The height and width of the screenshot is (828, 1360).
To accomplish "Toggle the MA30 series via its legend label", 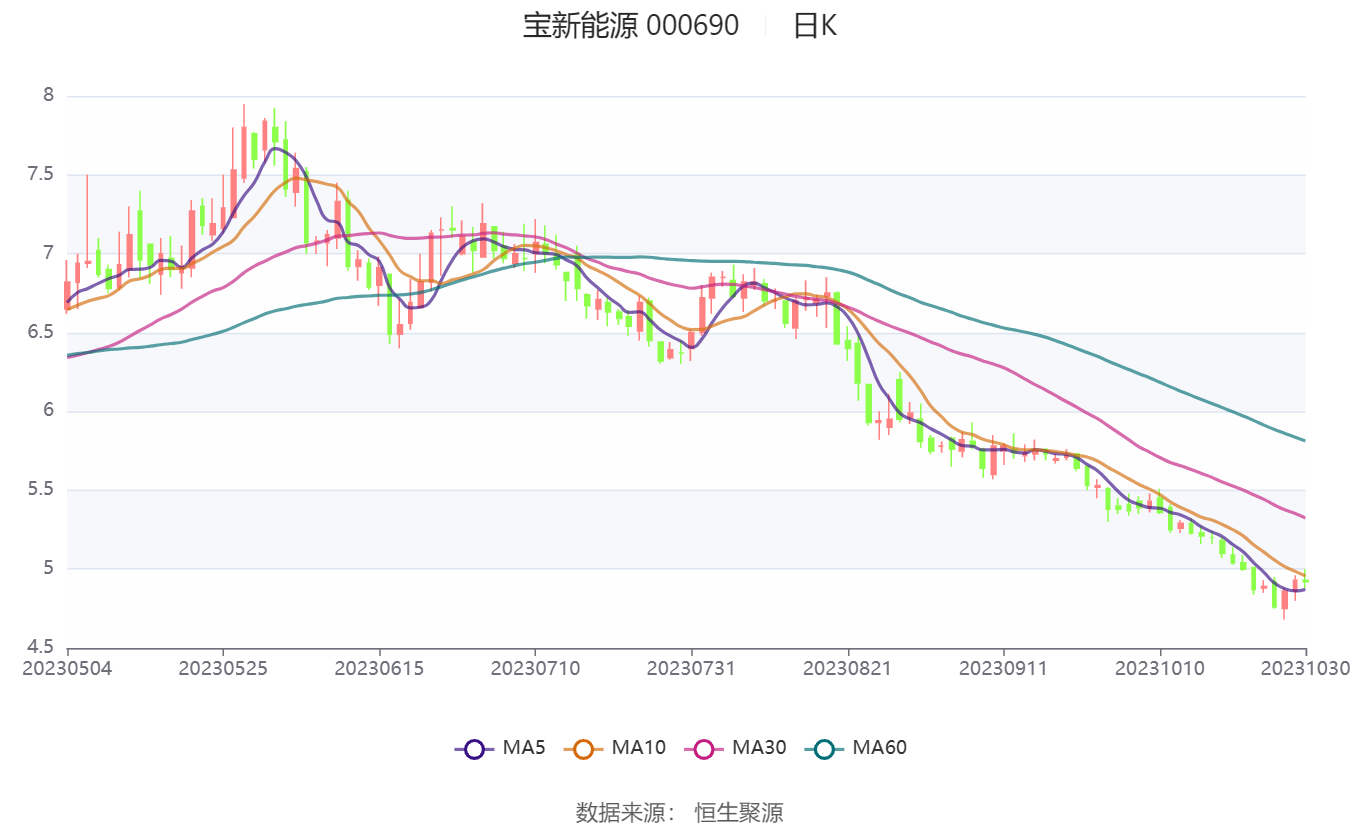I will pos(759,747).
